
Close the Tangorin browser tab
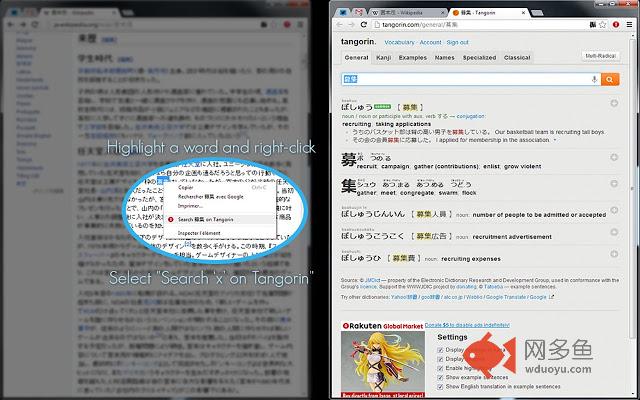click(523, 13)
